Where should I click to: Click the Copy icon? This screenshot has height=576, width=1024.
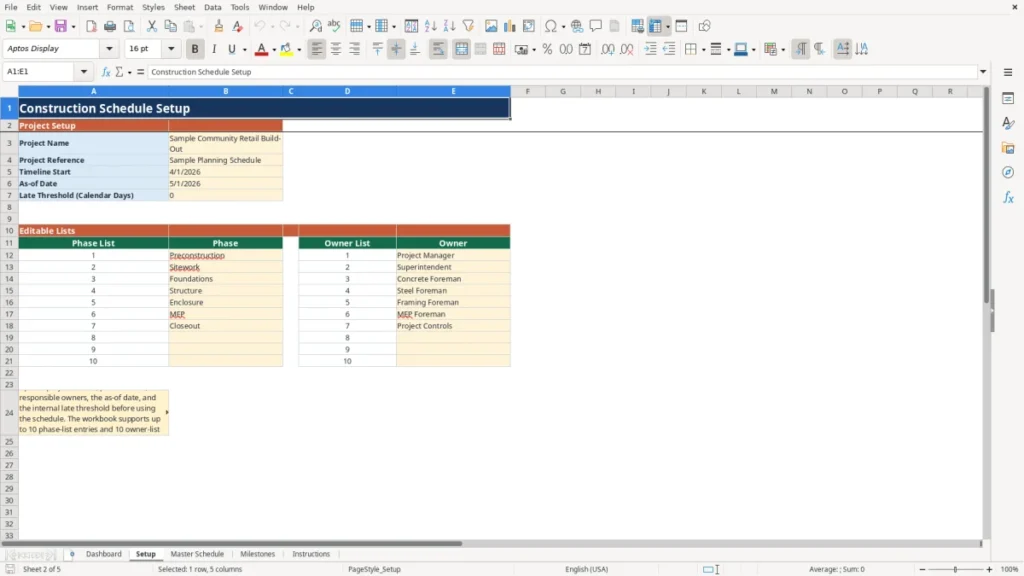tap(170, 26)
